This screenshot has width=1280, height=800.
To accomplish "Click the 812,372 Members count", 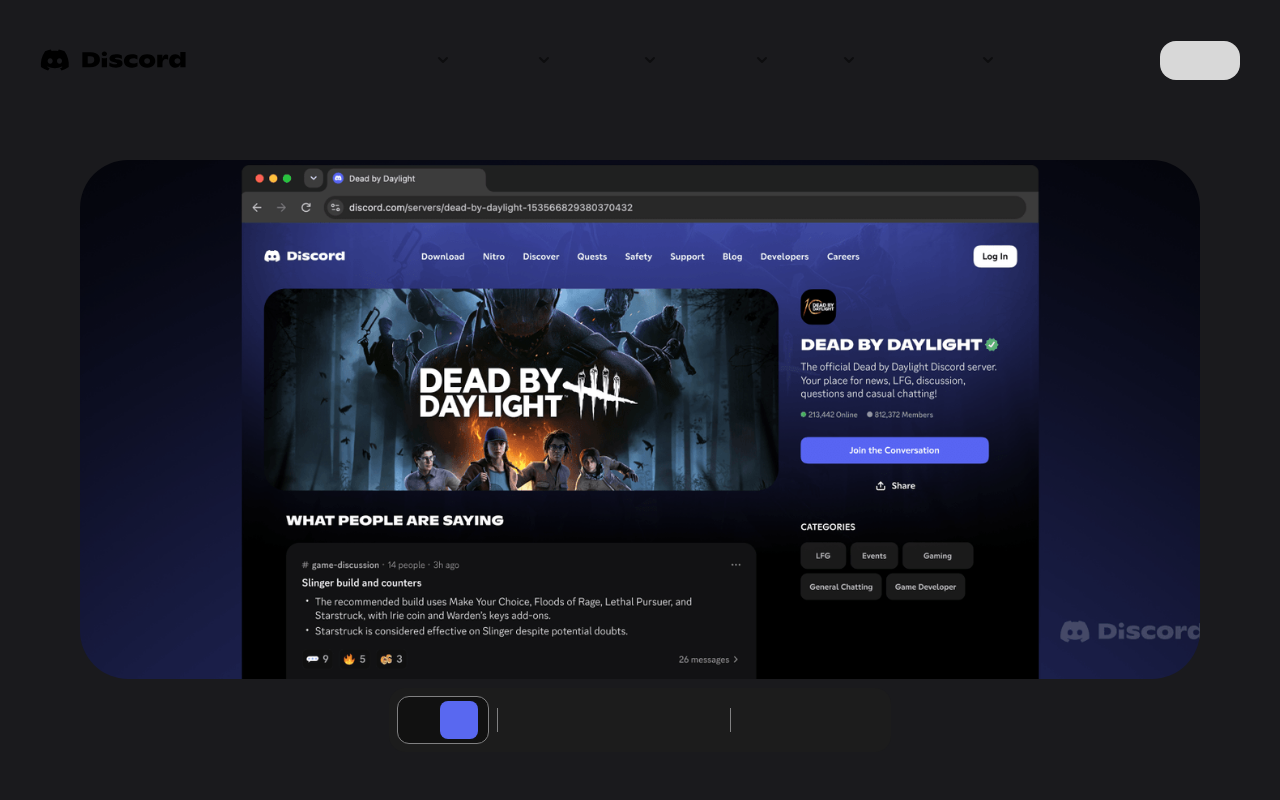I will tap(900, 414).
